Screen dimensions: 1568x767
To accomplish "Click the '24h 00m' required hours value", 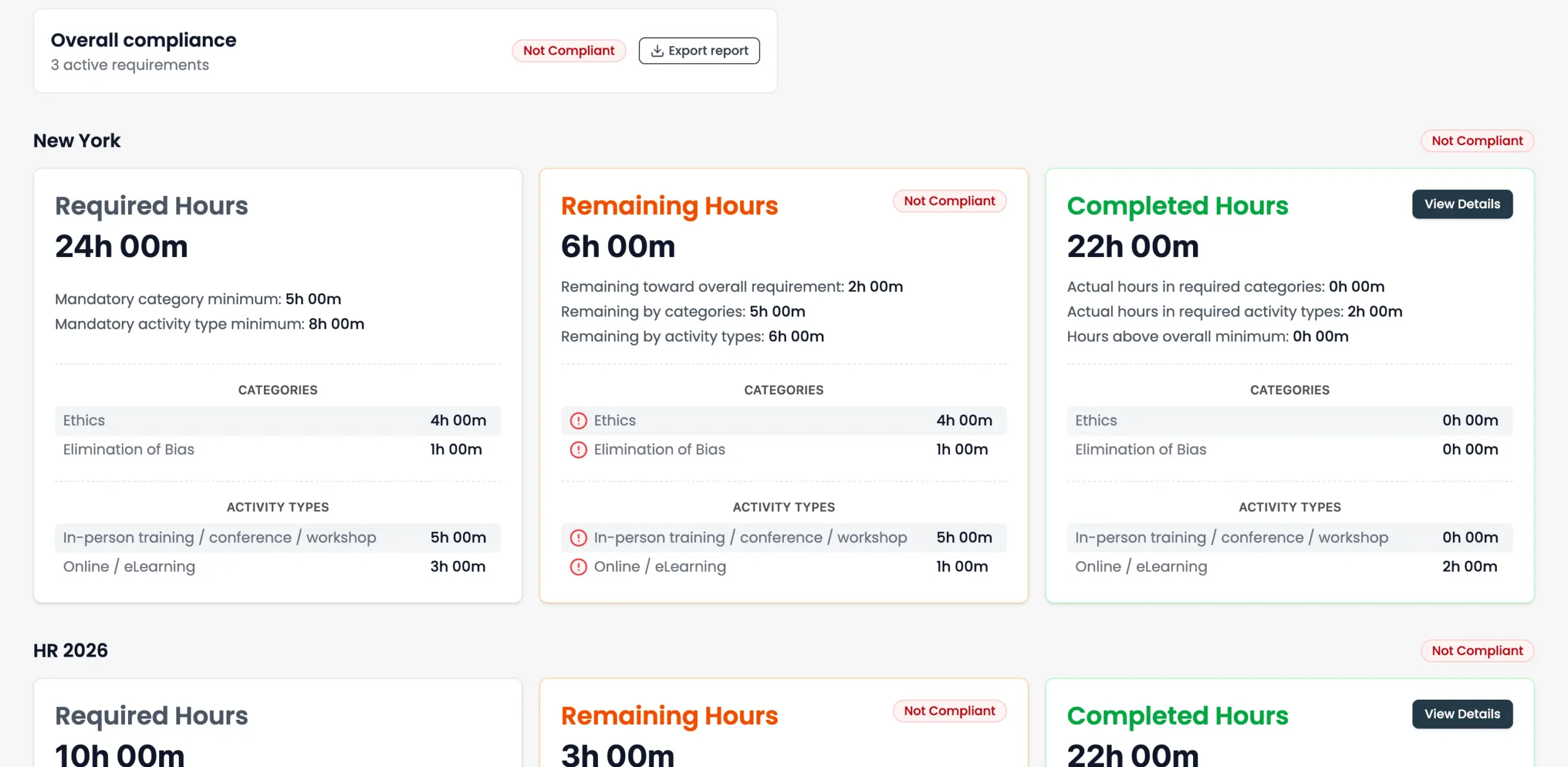I will (121, 246).
